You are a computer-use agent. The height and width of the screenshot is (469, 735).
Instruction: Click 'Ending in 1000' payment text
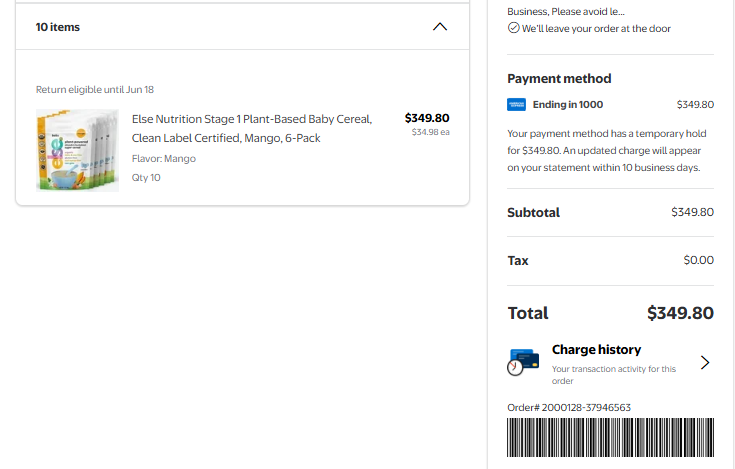(x=568, y=104)
